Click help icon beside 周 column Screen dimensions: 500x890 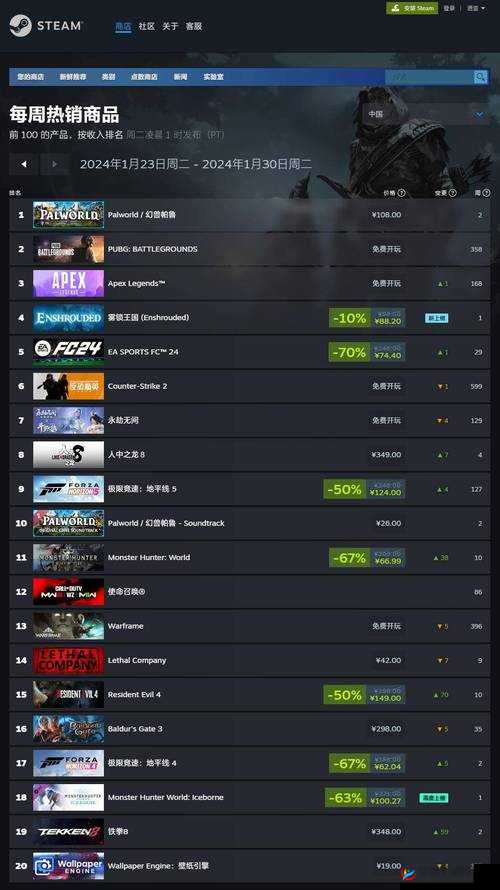(487, 193)
